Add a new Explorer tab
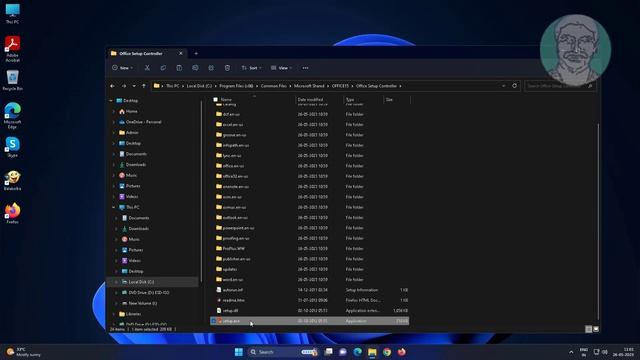Image resolution: width=640 pixels, height=360 pixels. [x=196, y=53]
